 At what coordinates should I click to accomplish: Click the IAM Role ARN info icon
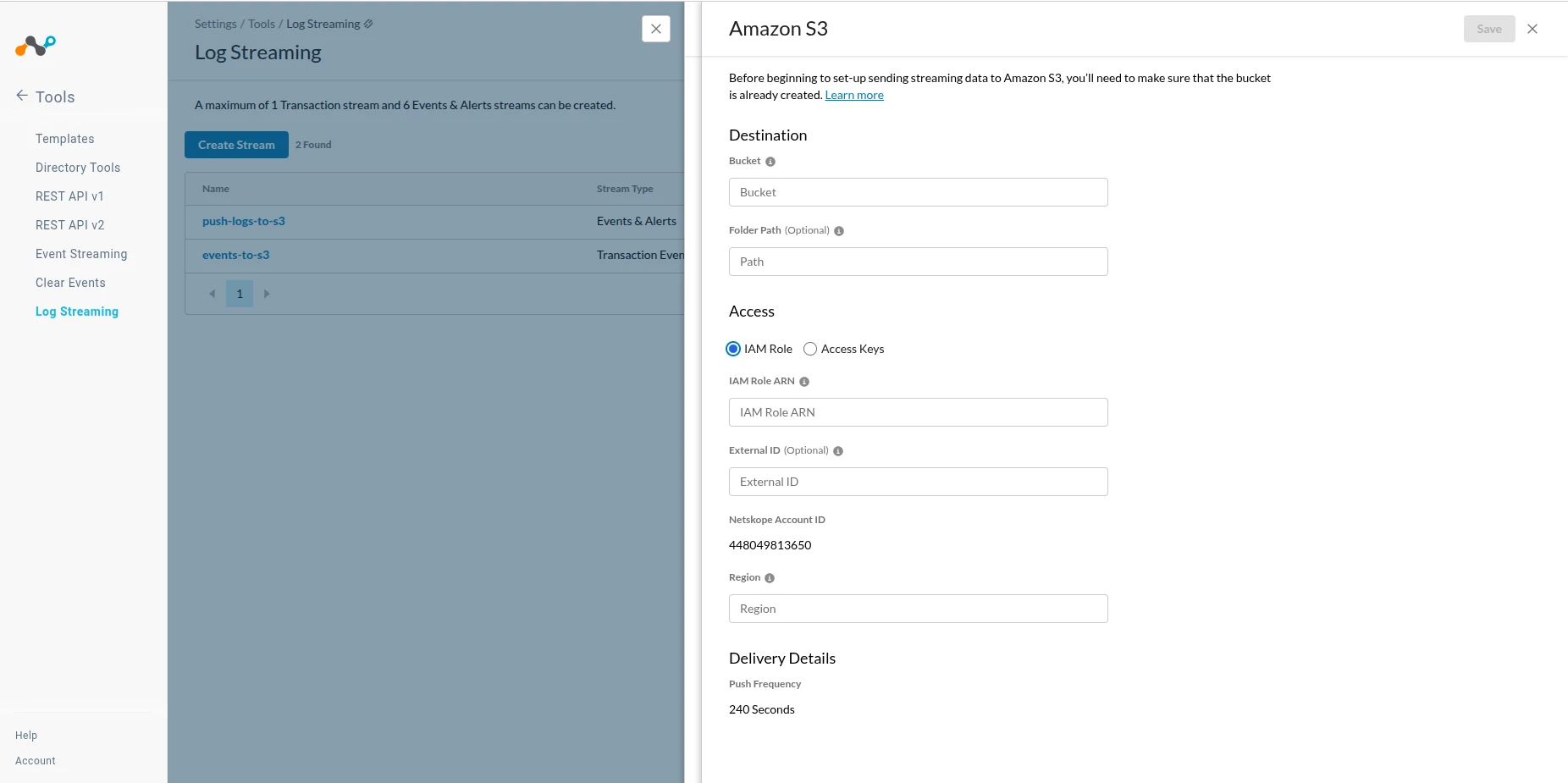pos(804,382)
